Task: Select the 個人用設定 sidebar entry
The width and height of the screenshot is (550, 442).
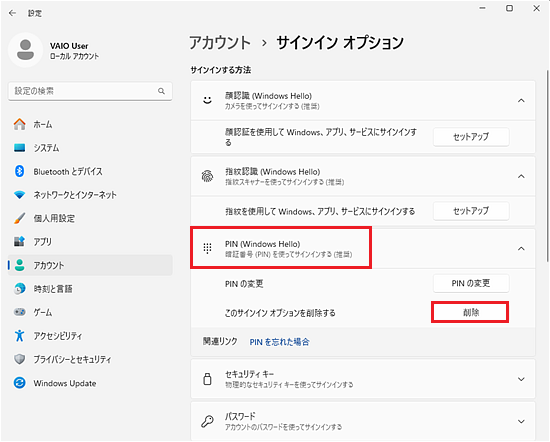Action: pyautogui.click(x=90, y=218)
